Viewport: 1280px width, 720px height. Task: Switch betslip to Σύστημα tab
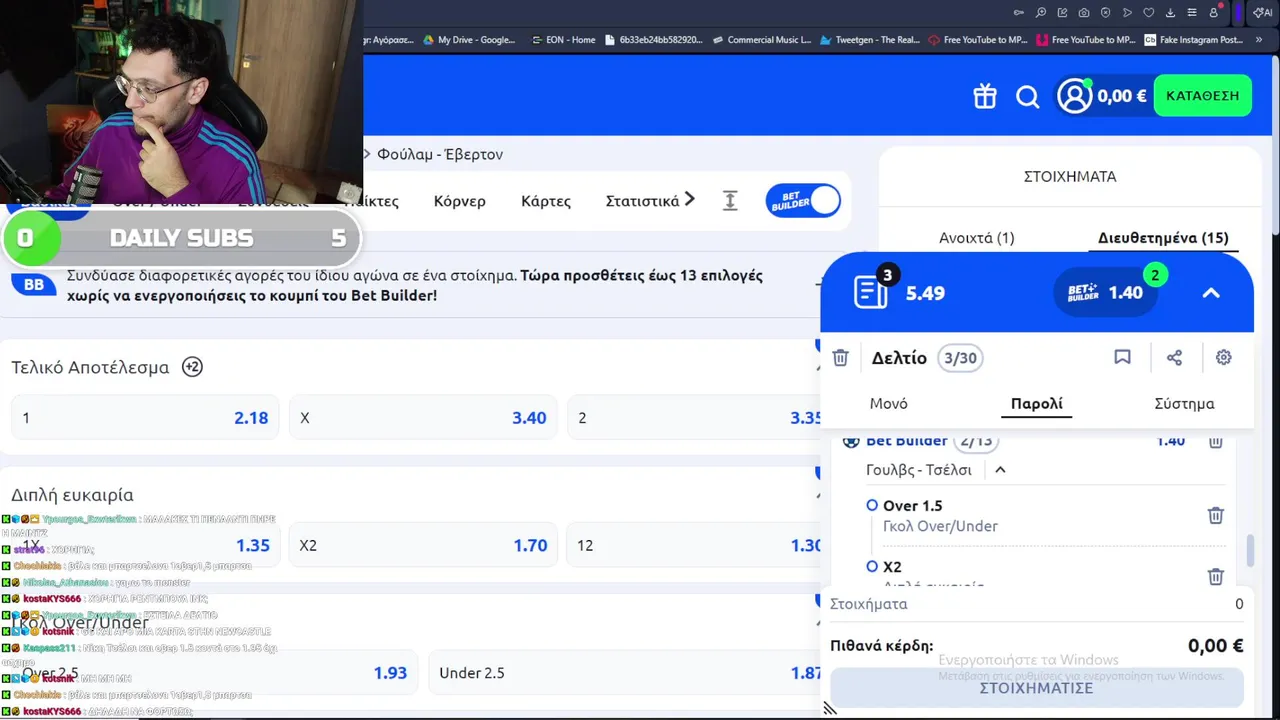1185,404
